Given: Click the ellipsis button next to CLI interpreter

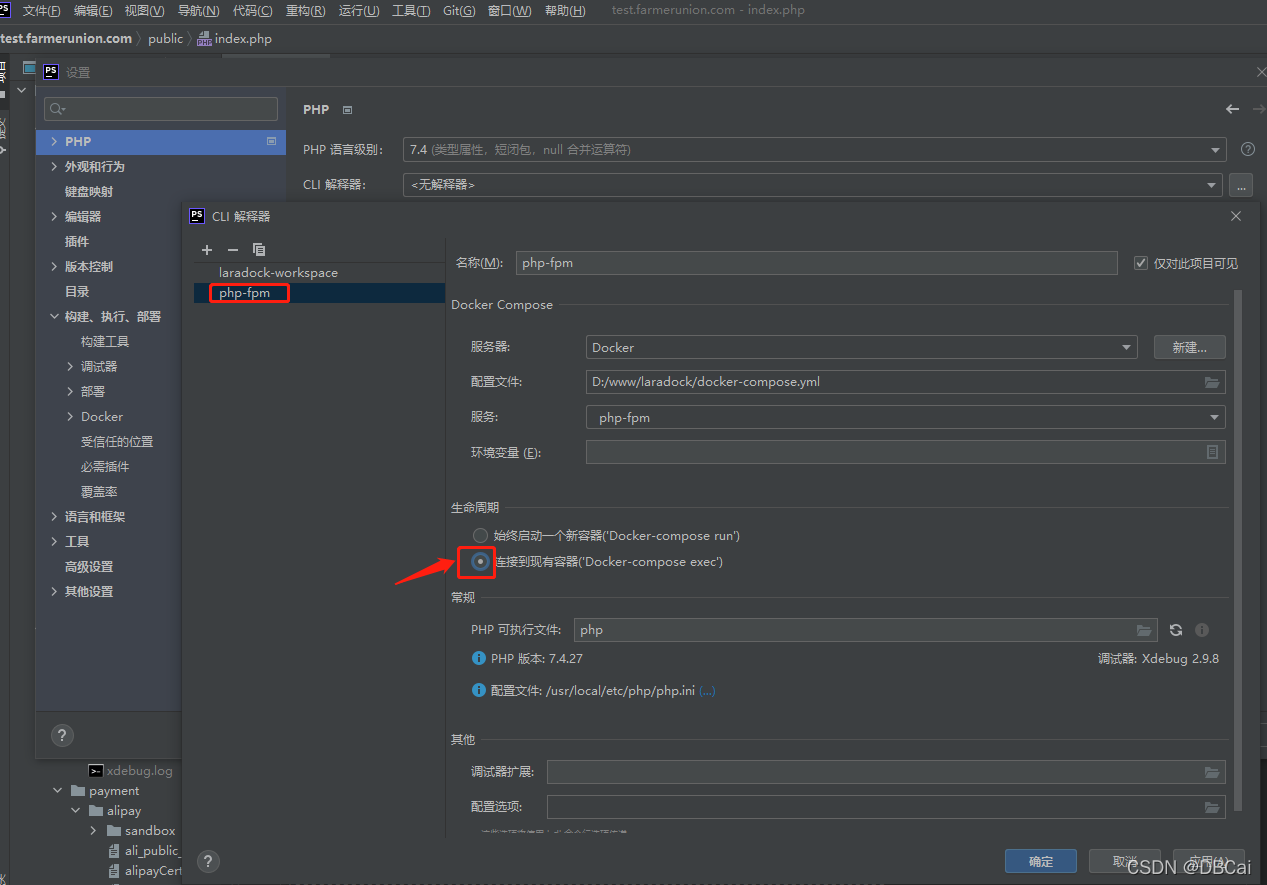Looking at the screenshot, I should [x=1241, y=185].
